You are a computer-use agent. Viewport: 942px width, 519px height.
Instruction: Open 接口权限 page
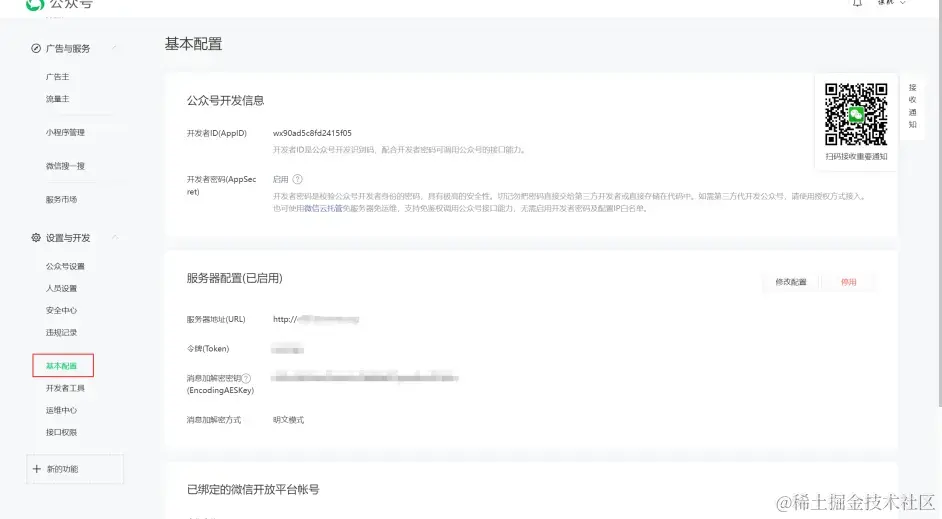point(61,432)
